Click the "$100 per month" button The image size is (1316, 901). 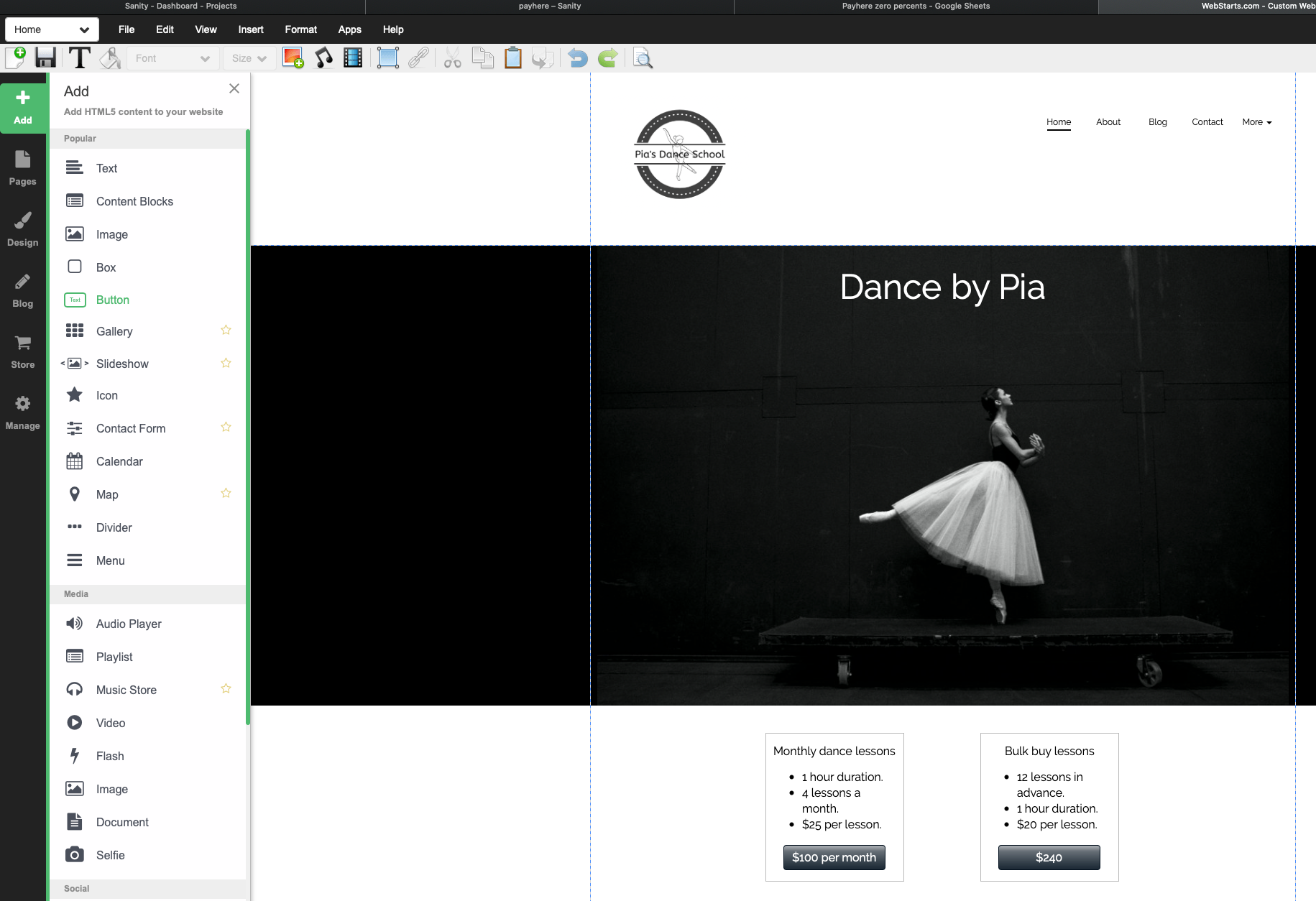834,857
